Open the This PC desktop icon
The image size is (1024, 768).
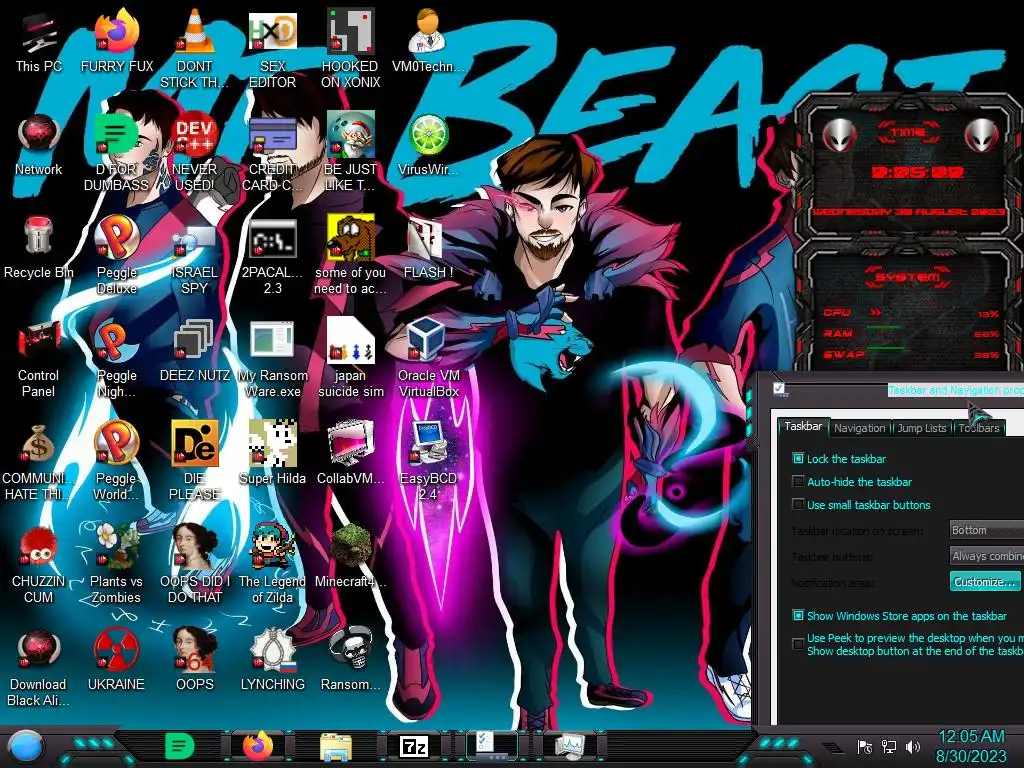[38, 43]
